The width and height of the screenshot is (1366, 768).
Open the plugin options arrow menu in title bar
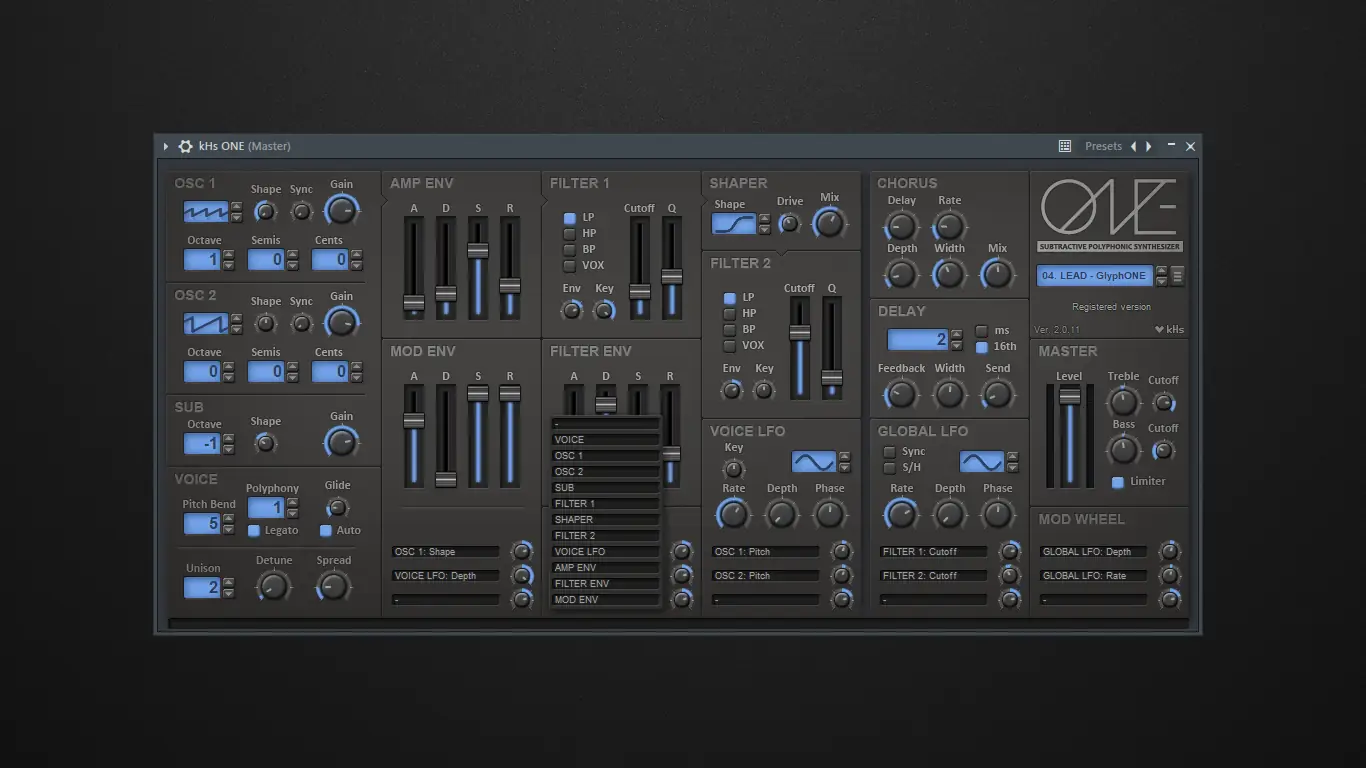[x=166, y=146]
